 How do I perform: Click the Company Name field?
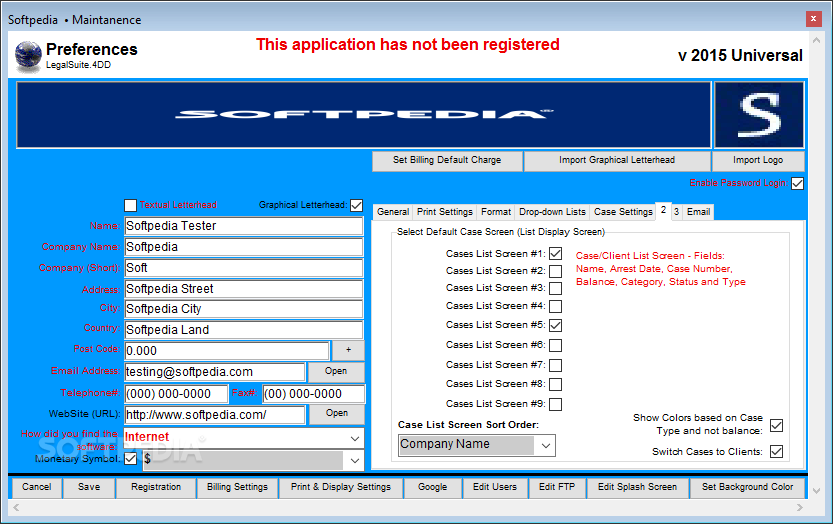(x=244, y=247)
